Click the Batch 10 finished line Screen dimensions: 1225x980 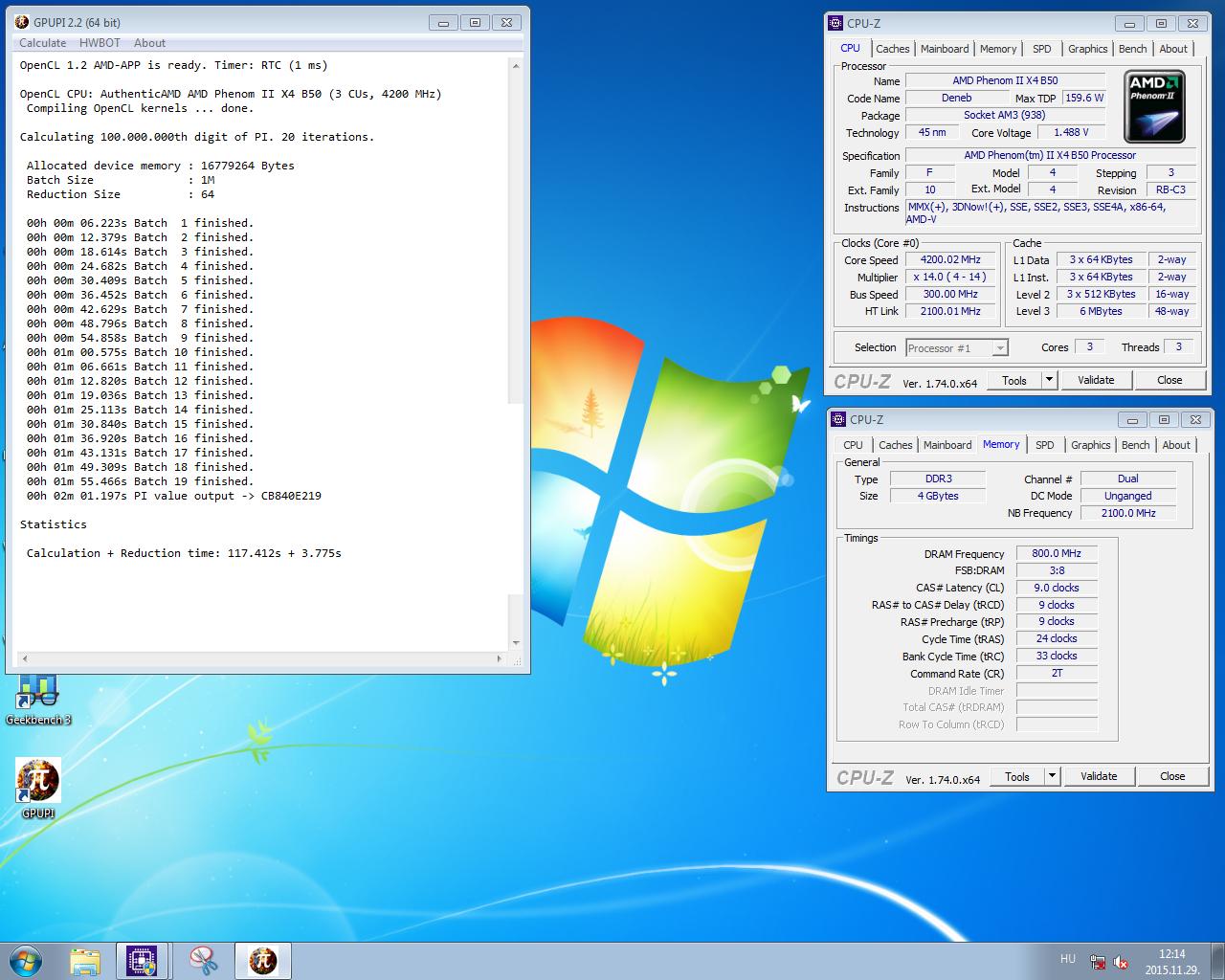pos(140,352)
